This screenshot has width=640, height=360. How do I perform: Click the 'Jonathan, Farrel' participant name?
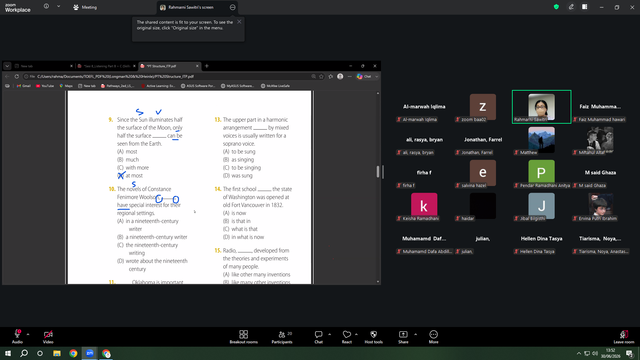[x=483, y=140]
